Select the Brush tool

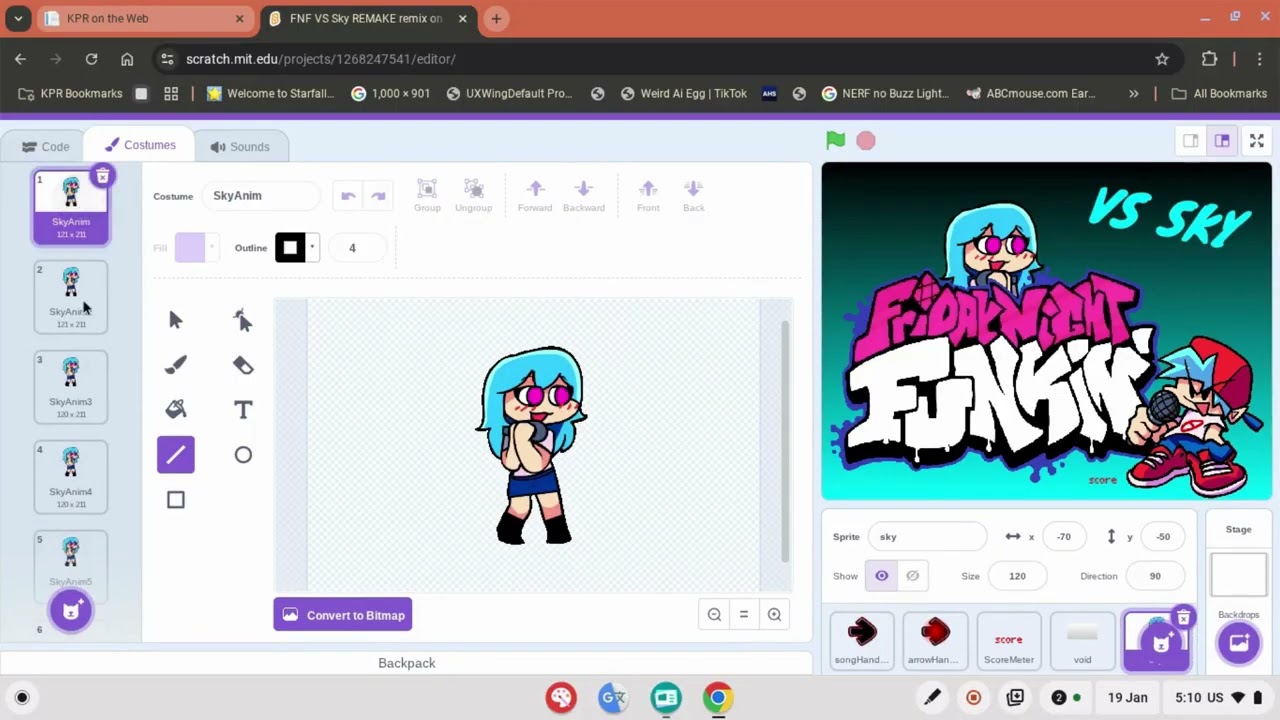coord(176,365)
